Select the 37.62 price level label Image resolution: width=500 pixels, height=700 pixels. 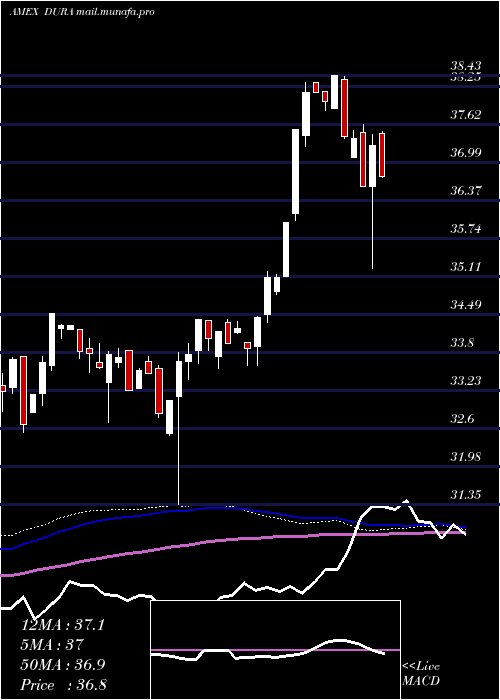click(466, 115)
